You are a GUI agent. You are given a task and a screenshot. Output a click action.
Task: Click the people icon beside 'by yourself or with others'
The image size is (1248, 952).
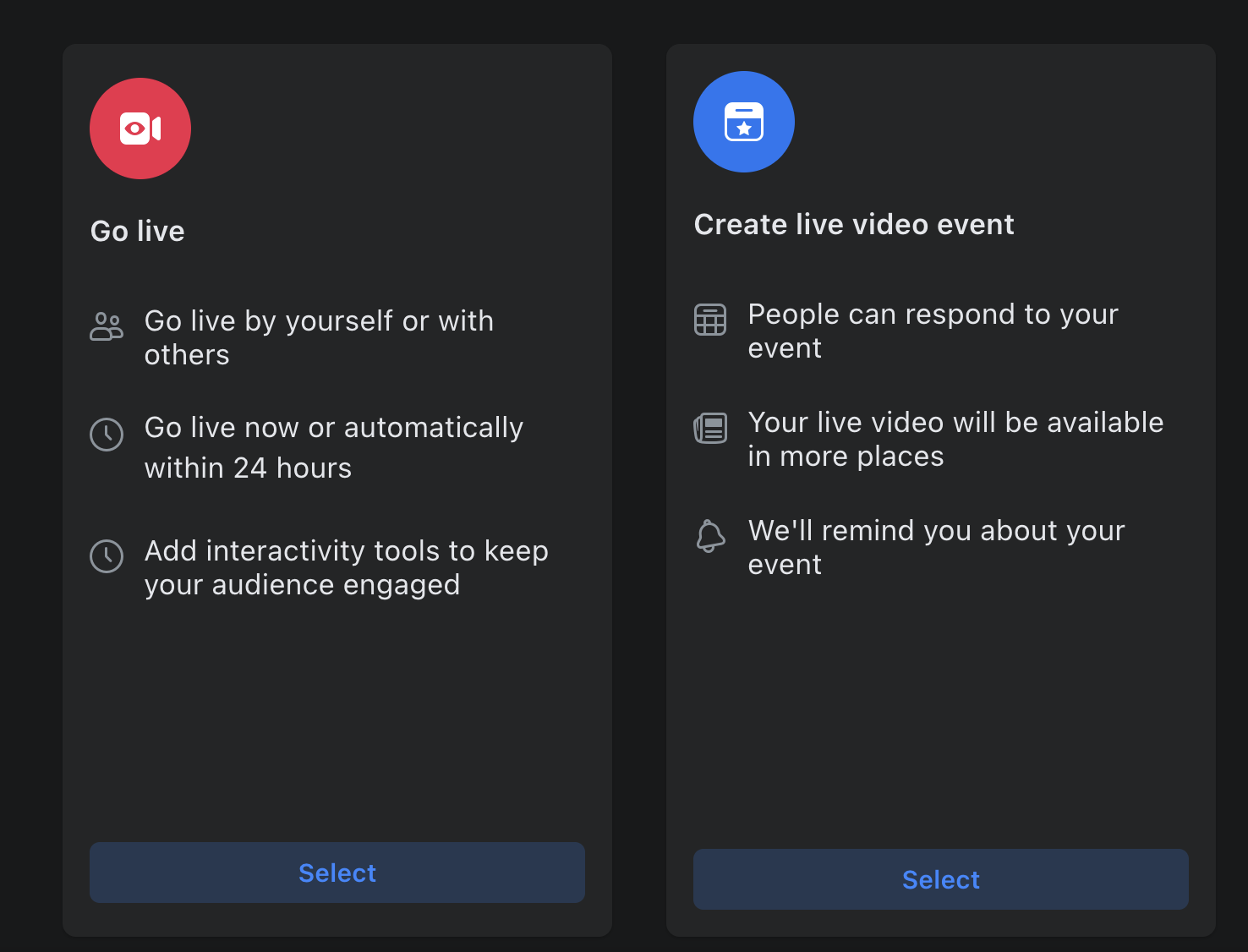pyautogui.click(x=107, y=326)
